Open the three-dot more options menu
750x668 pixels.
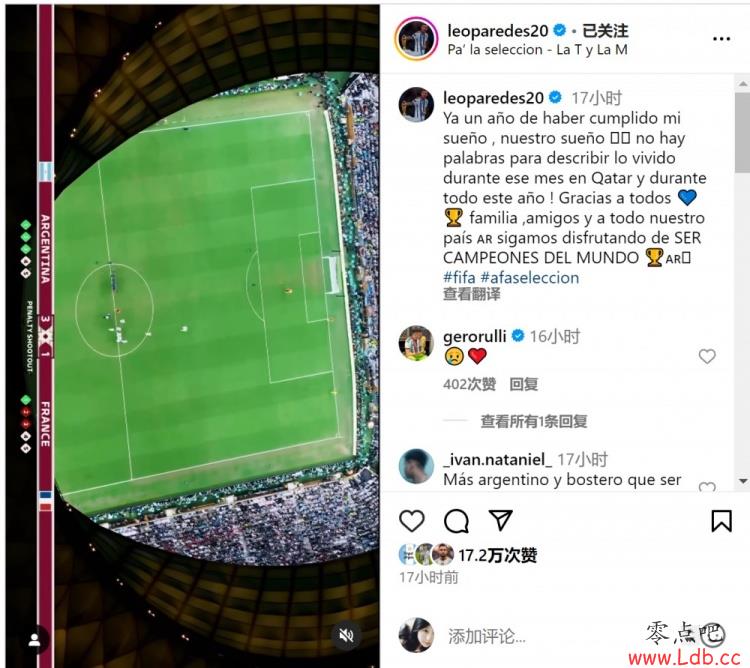coord(721,39)
